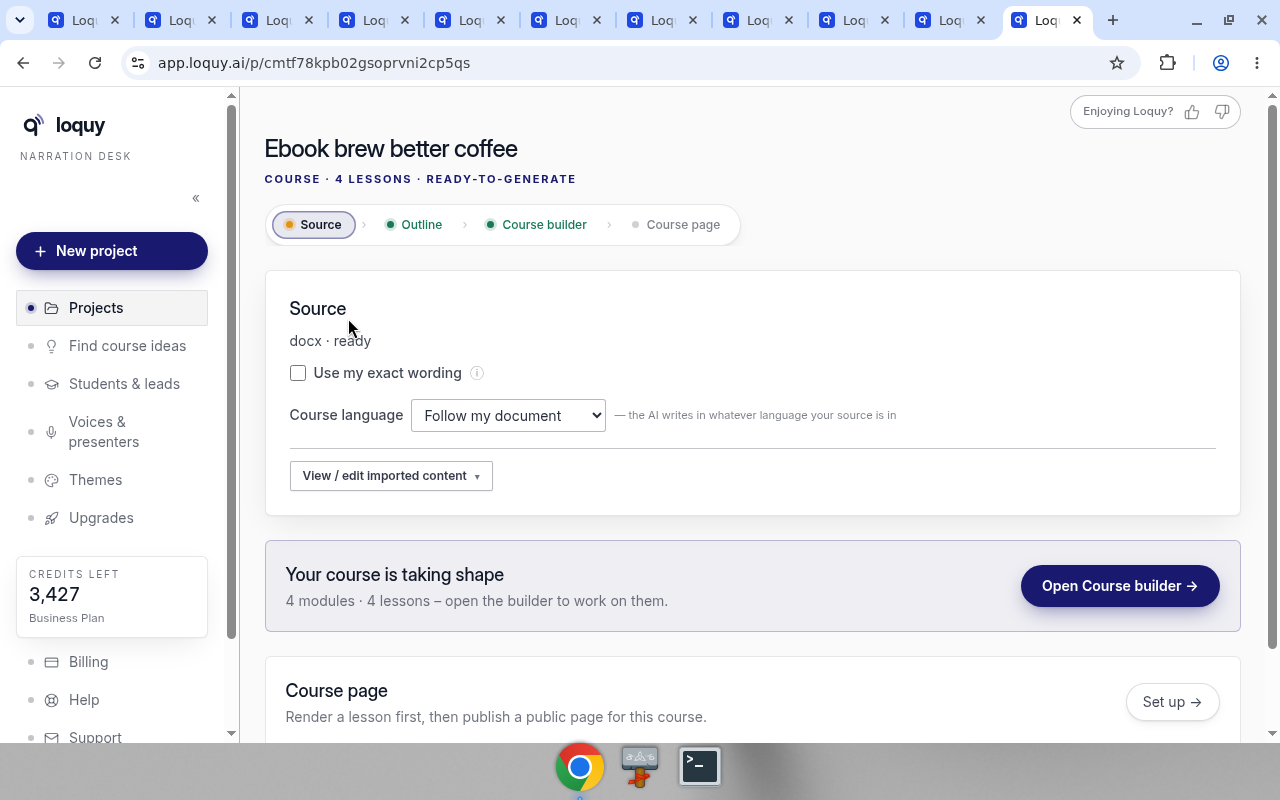The image size is (1280, 800).
Task: Open the Course language dropdown
Action: [508, 415]
